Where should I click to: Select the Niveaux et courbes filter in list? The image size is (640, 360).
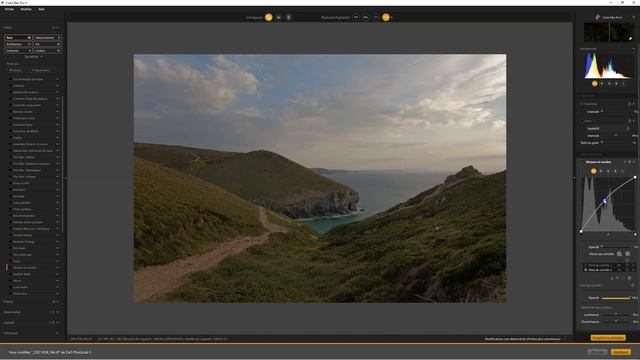coord(24,268)
